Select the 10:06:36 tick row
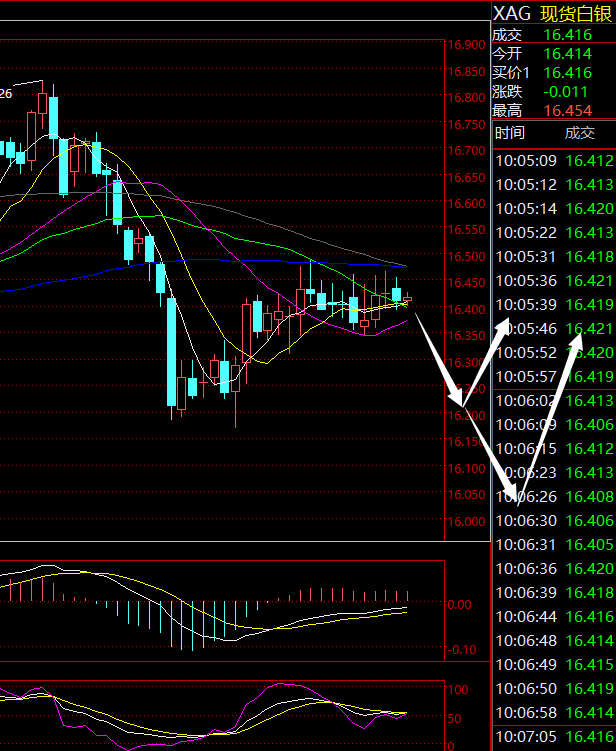 click(x=554, y=568)
